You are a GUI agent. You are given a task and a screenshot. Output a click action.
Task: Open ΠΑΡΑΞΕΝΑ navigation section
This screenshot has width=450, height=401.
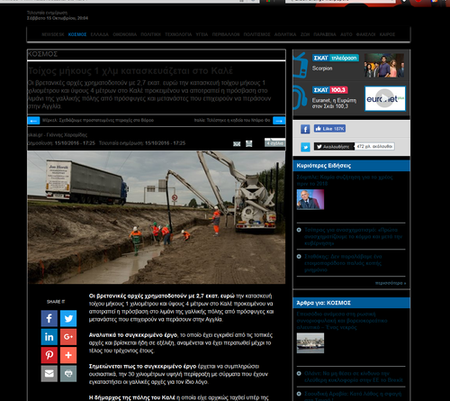[x=325, y=34]
